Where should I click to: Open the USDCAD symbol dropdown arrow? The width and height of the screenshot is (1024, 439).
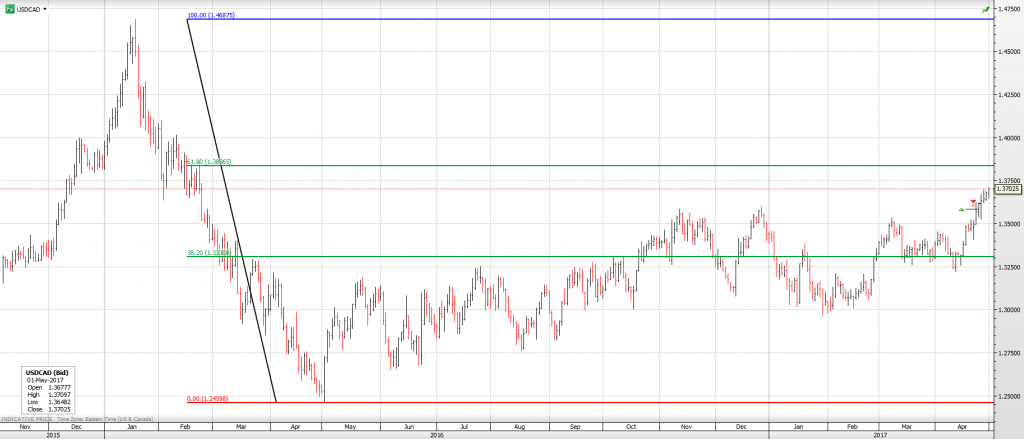pos(45,8)
